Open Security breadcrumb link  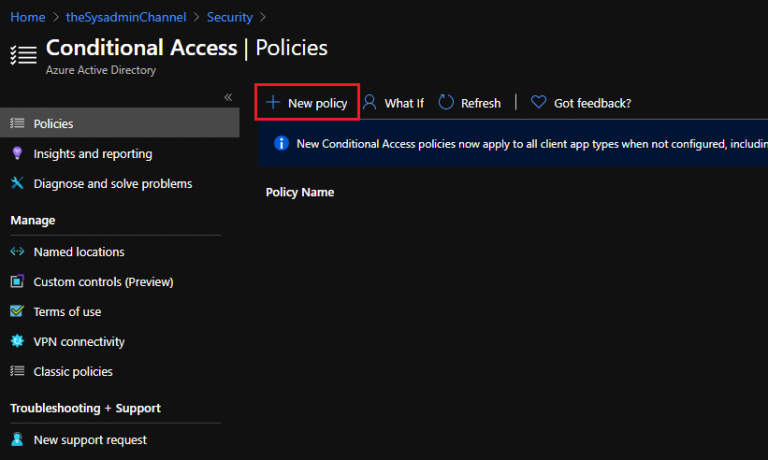[230, 17]
